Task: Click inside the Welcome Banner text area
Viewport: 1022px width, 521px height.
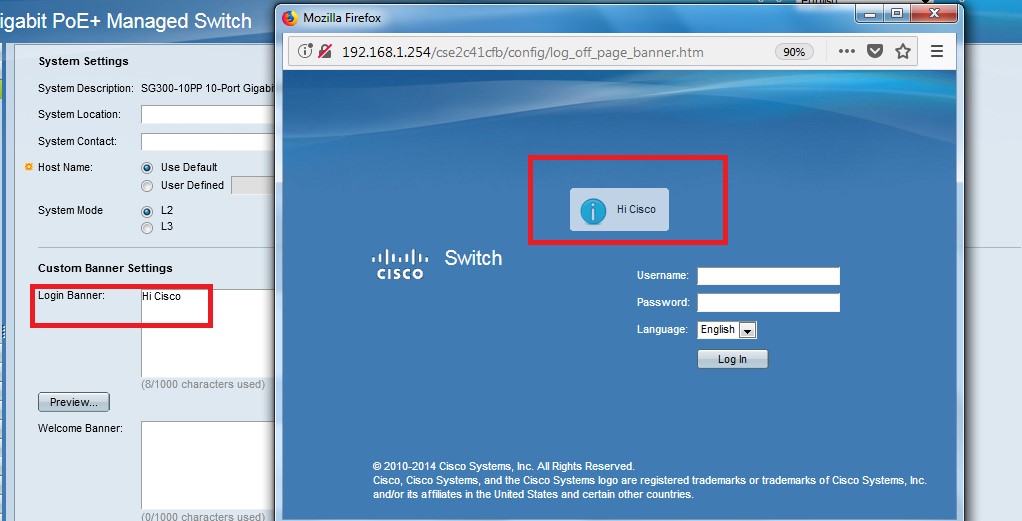Action: coord(207,465)
